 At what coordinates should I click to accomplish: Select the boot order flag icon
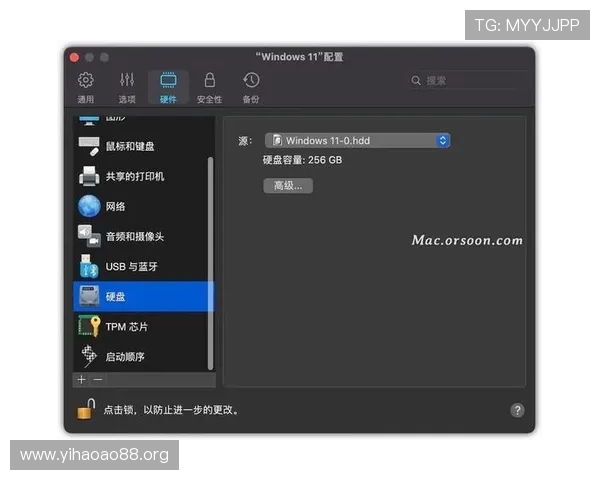pyautogui.click(x=89, y=356)
